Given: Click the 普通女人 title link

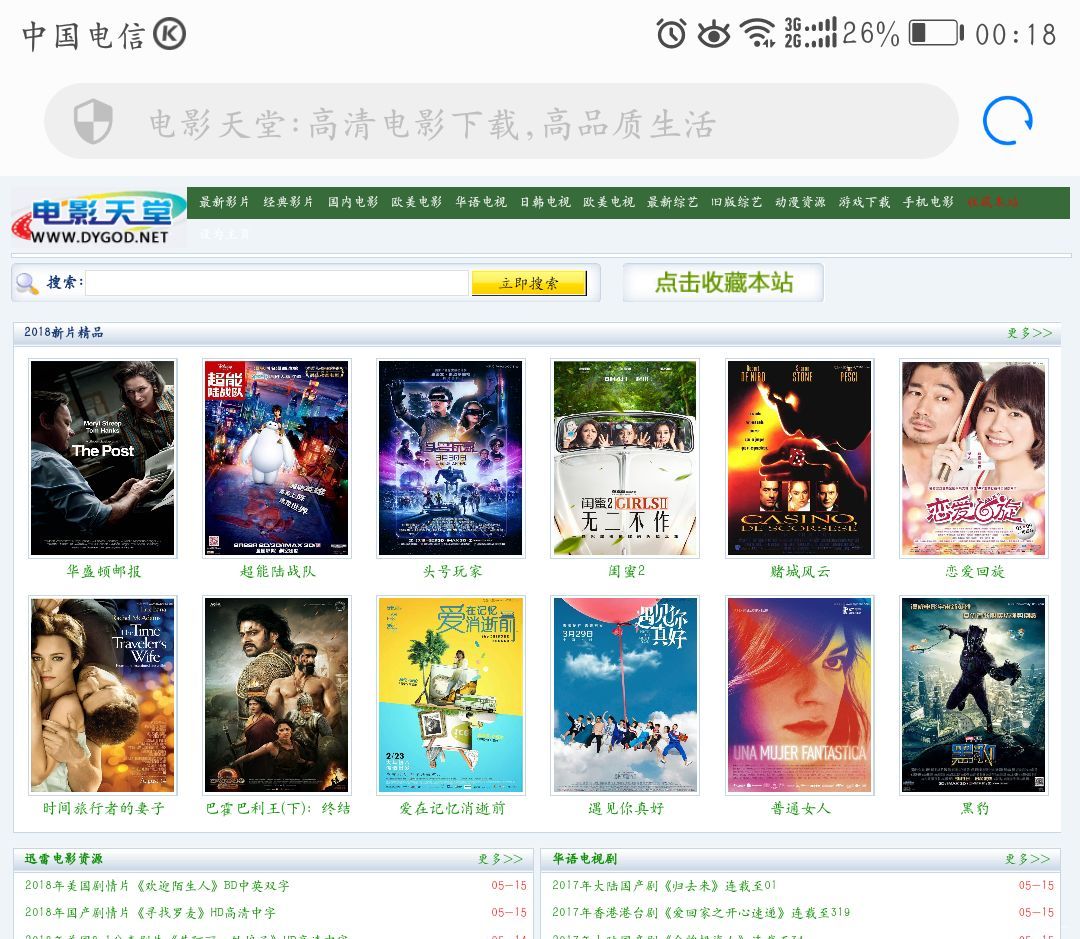Looking at the screenshot, I should point(800,808).
